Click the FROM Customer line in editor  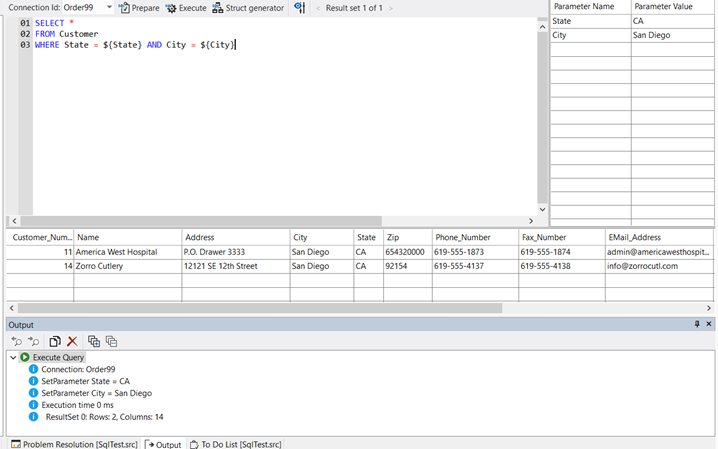(66, 34)
